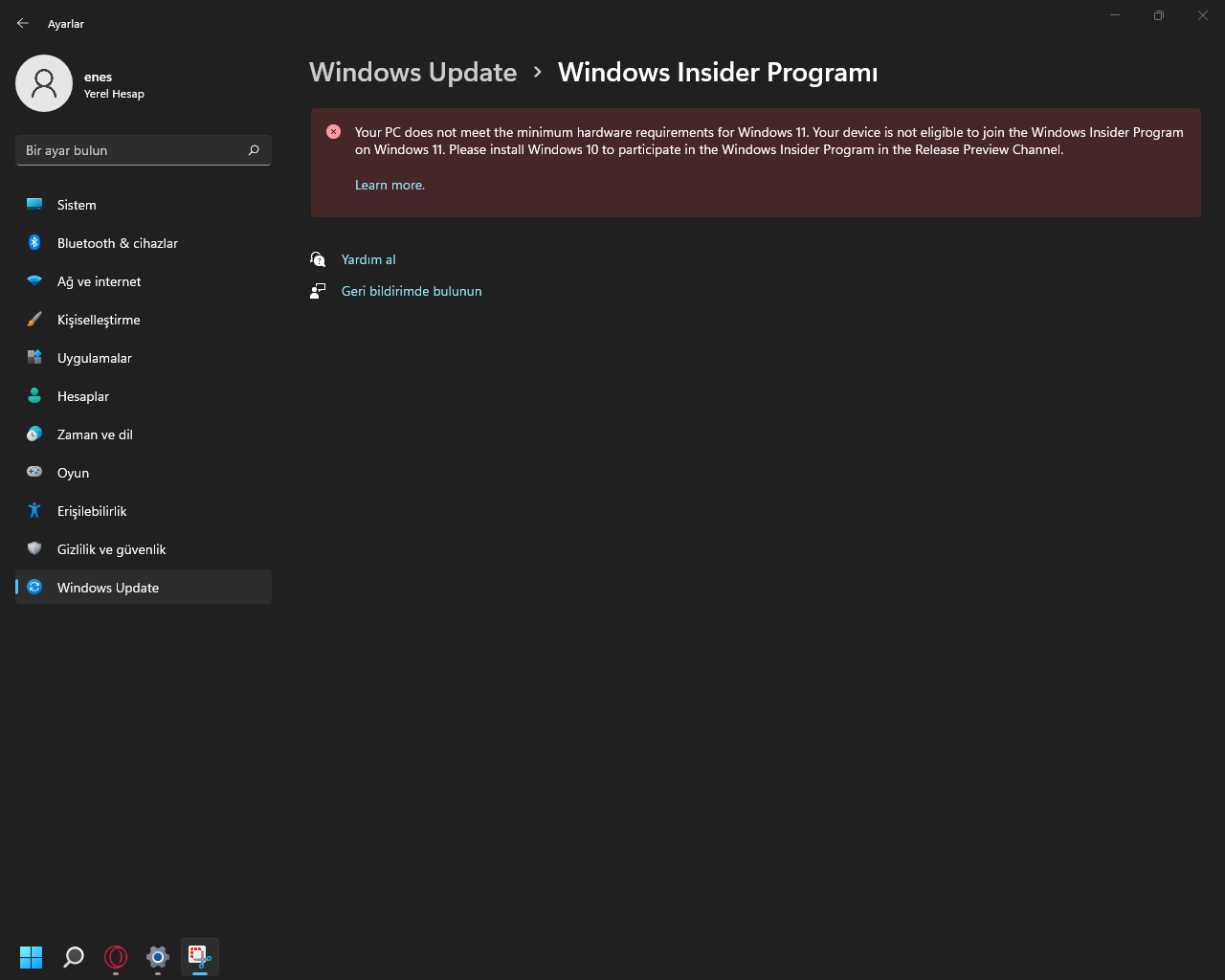Click the Uygulamalar apps icon
Viewport: 1225px width, 980px height.
click(34, 358)
